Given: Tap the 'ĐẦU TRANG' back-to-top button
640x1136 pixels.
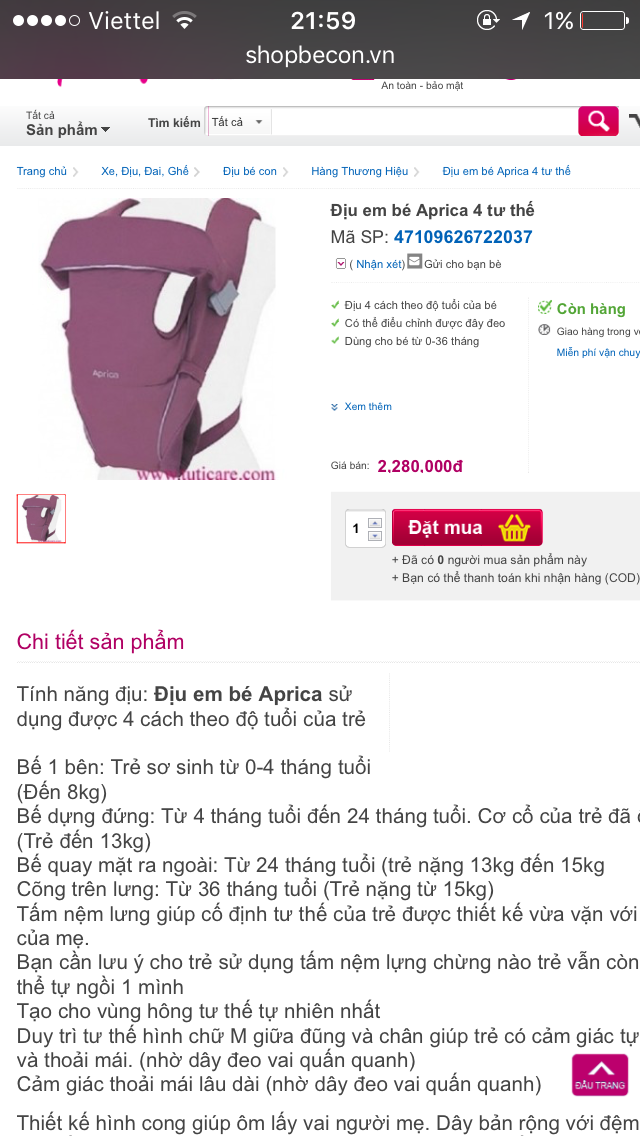Looking at the screenshot, I should coord(600,1074).
